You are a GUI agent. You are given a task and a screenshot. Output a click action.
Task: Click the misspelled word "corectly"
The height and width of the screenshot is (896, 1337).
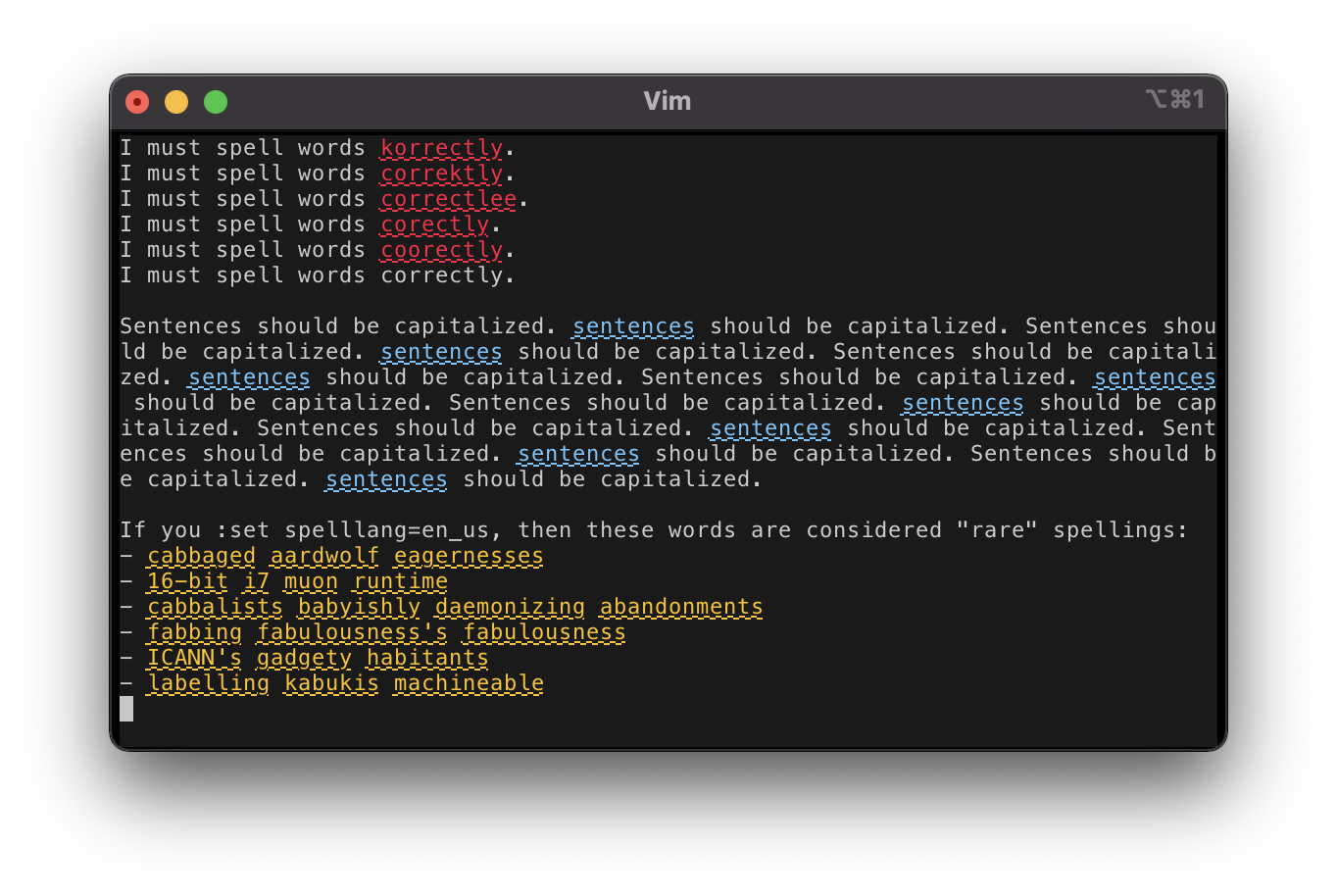(432, 224)
